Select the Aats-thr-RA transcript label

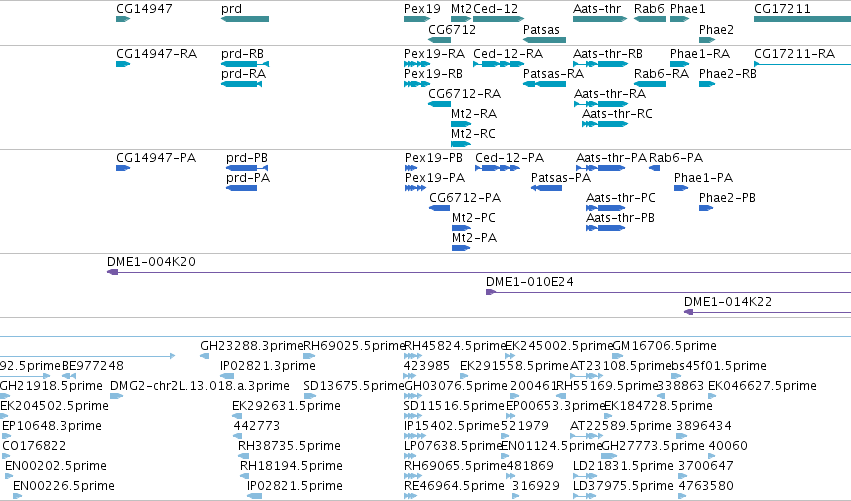[610, 93]
